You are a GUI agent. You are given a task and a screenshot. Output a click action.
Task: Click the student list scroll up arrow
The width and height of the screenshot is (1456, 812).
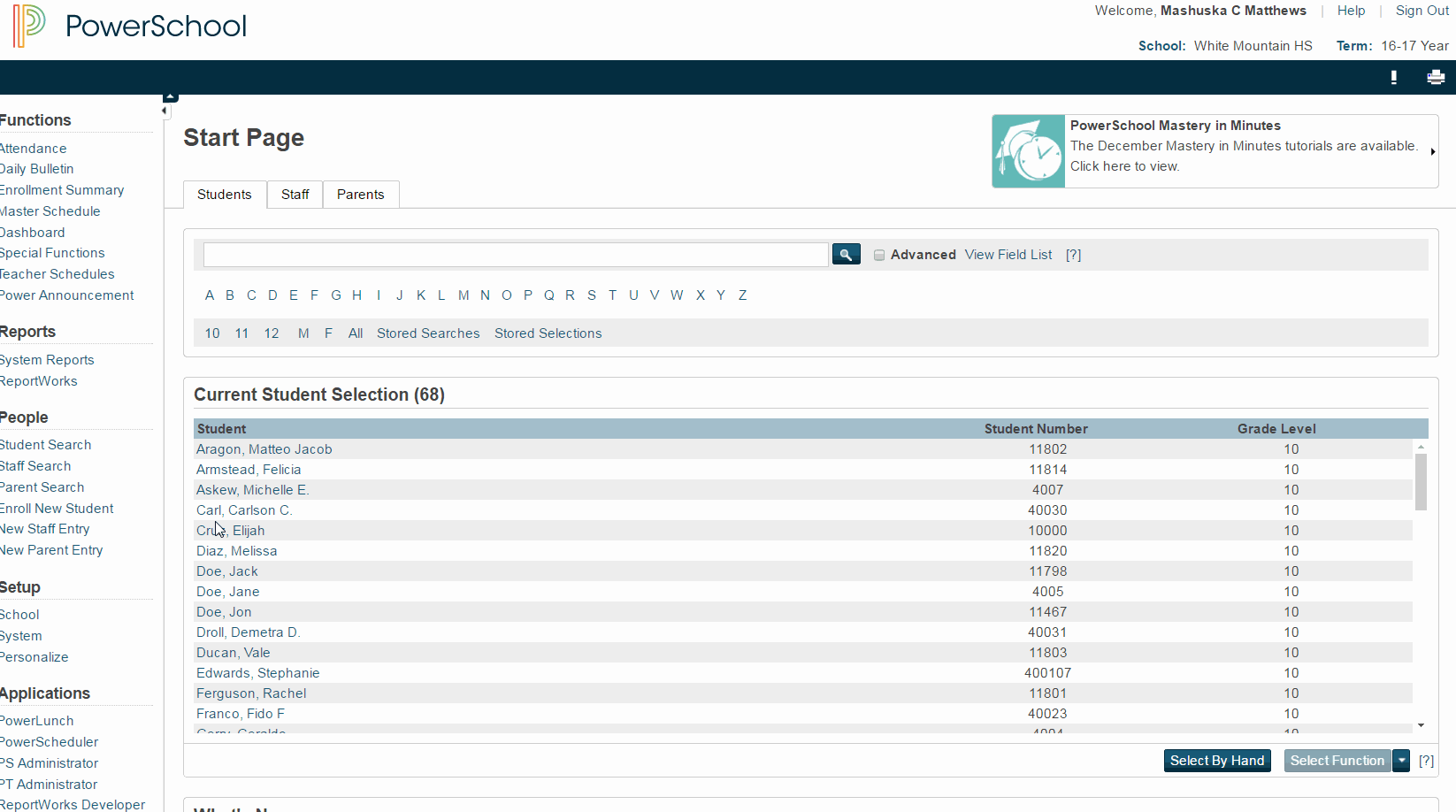click(x=1421, y=447)
